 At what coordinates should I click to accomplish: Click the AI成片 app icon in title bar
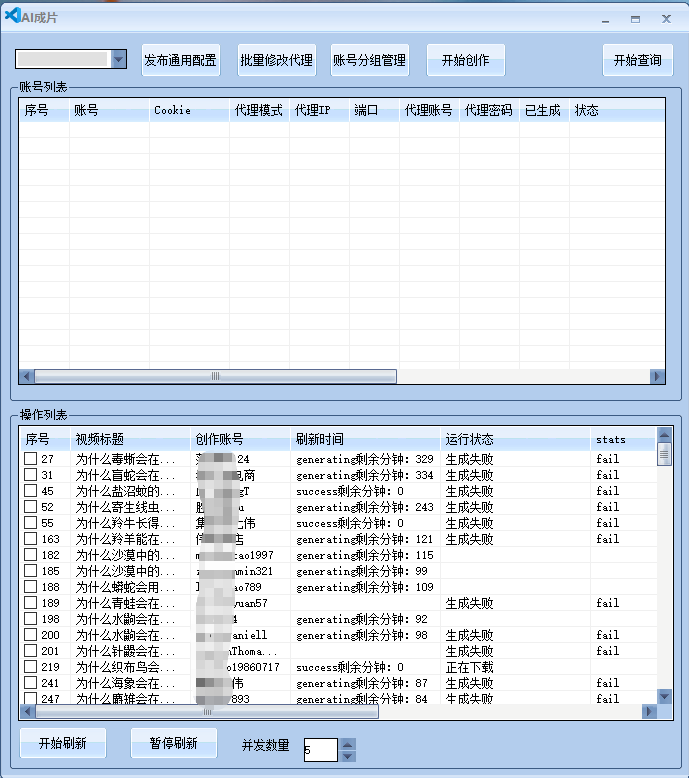pos(12,16)
